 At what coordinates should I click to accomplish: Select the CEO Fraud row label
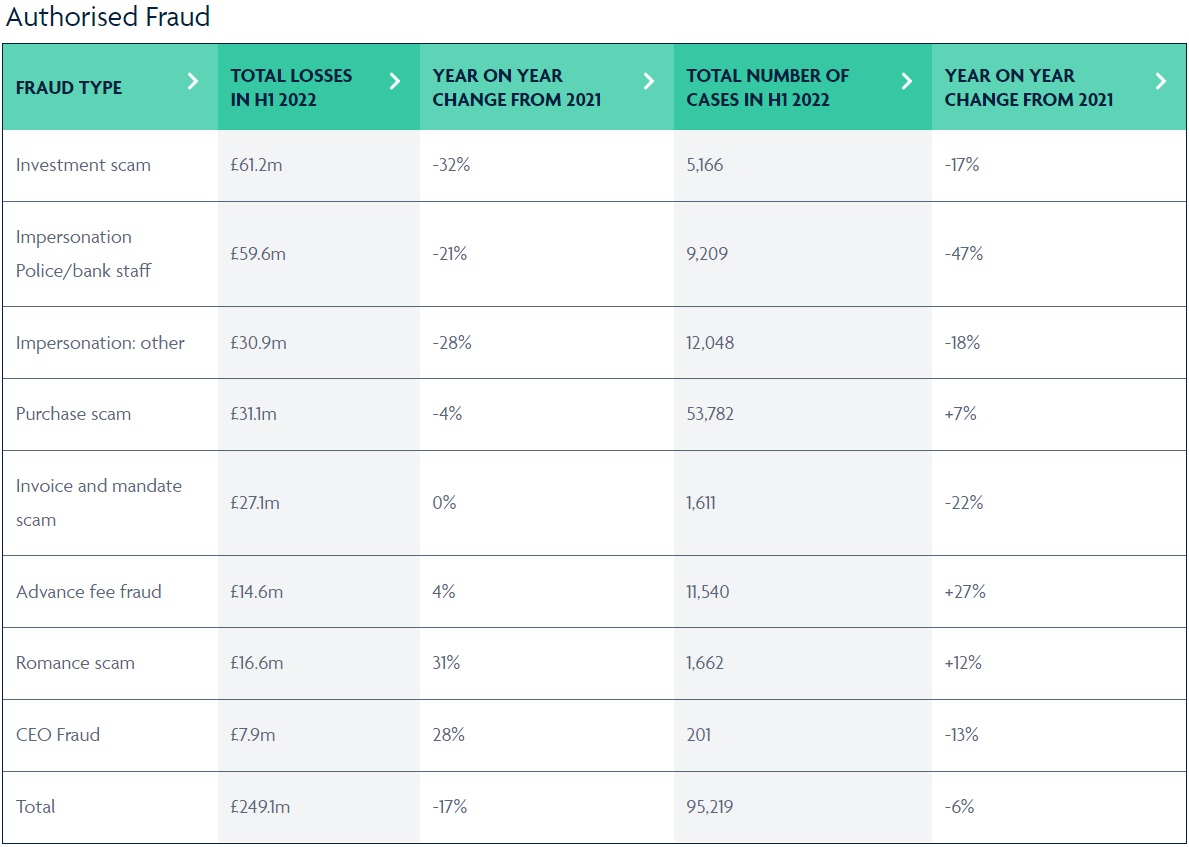coord(58,735)
